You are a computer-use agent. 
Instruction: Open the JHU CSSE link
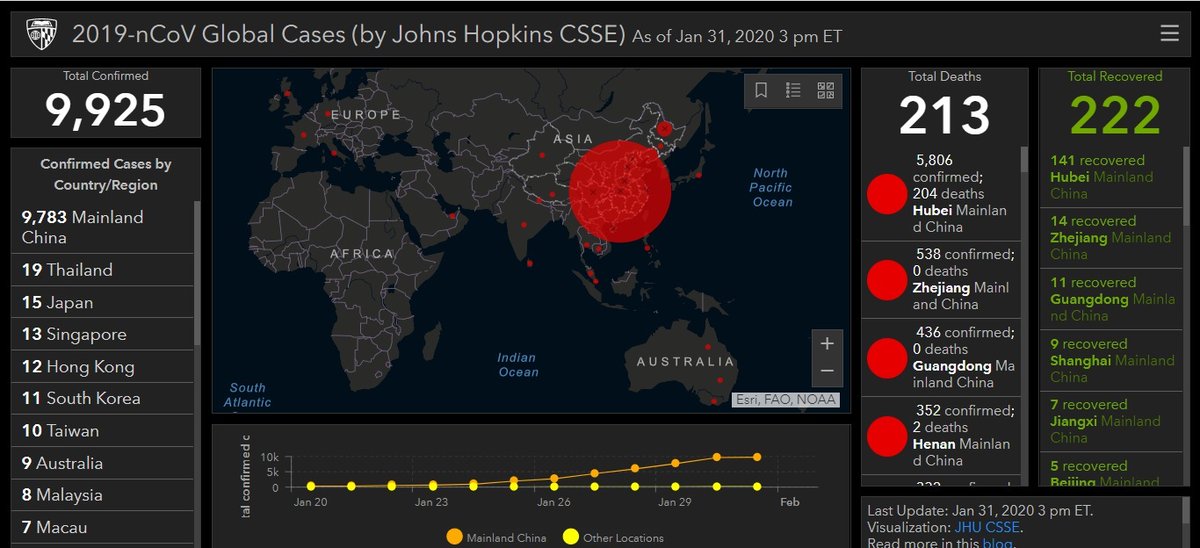[987, 527]
